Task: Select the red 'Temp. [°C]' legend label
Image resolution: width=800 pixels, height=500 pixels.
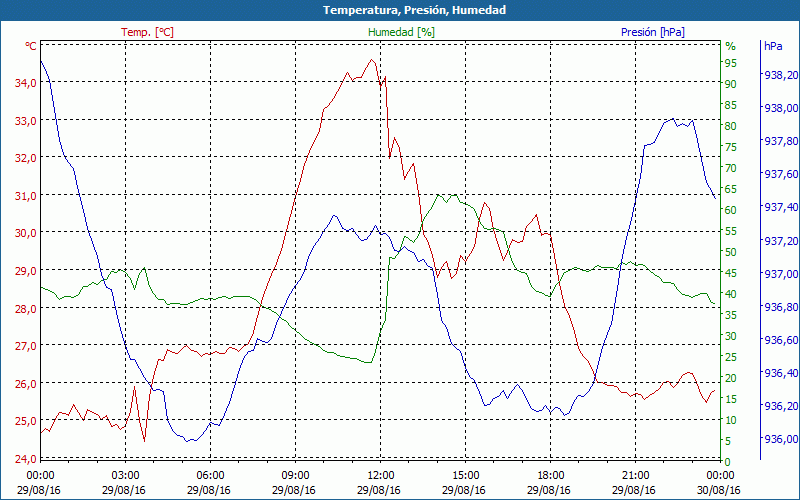Action: [147, 32]
